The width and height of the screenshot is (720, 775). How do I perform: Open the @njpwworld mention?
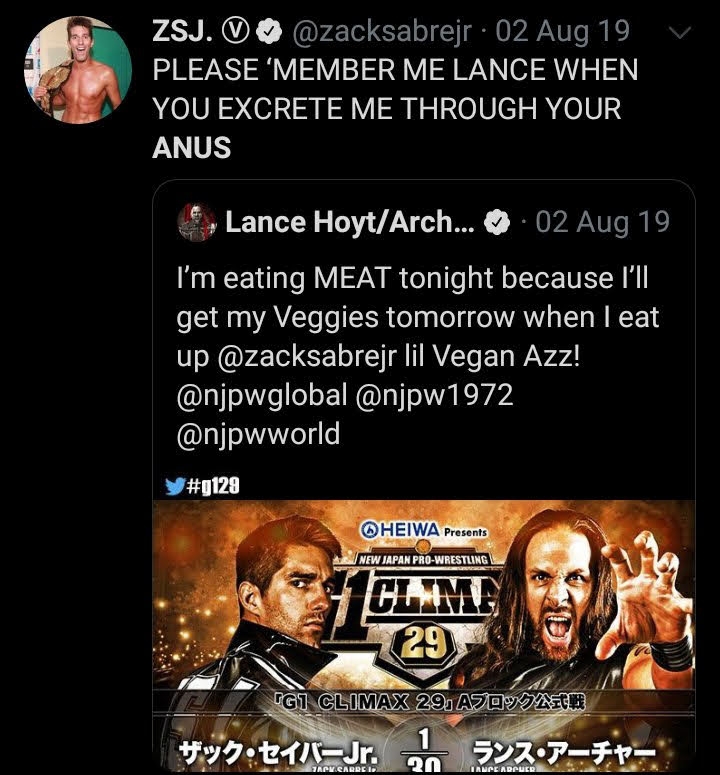(258, 434)
